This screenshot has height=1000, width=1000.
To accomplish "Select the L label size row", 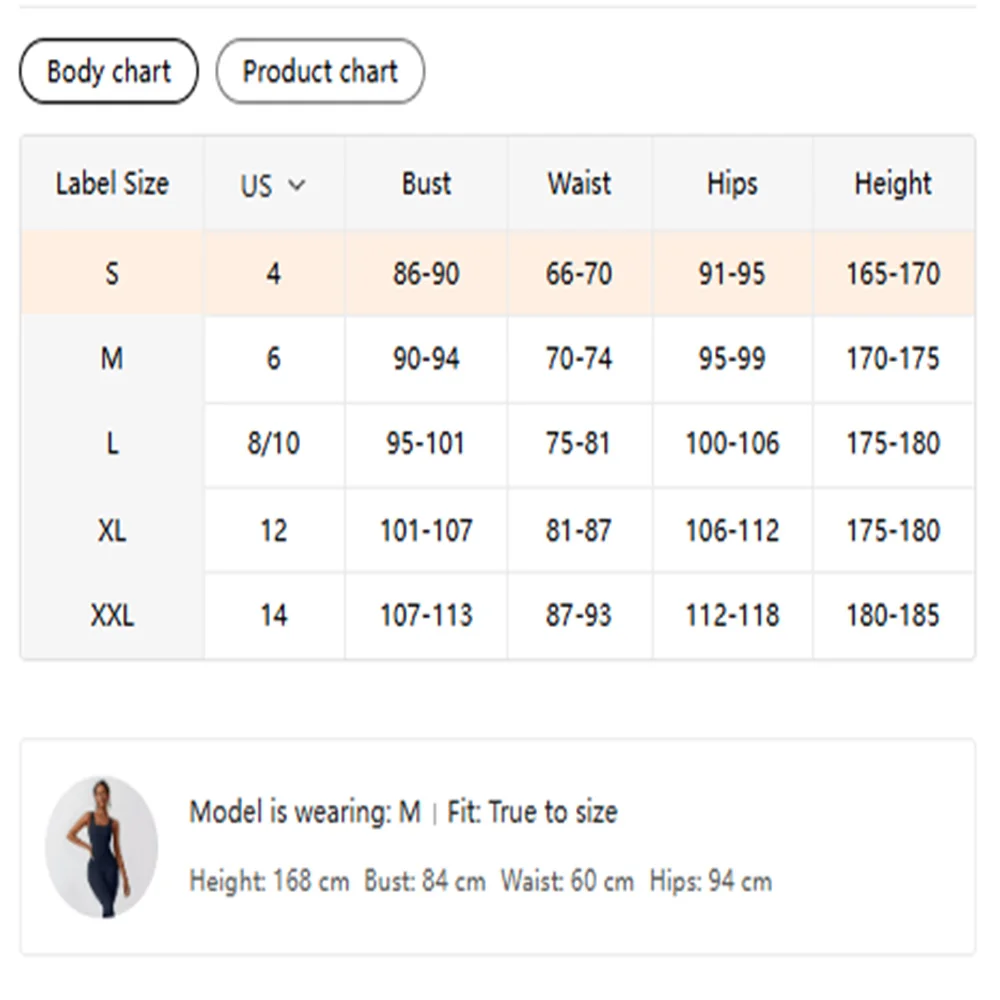I will (112, 444).
